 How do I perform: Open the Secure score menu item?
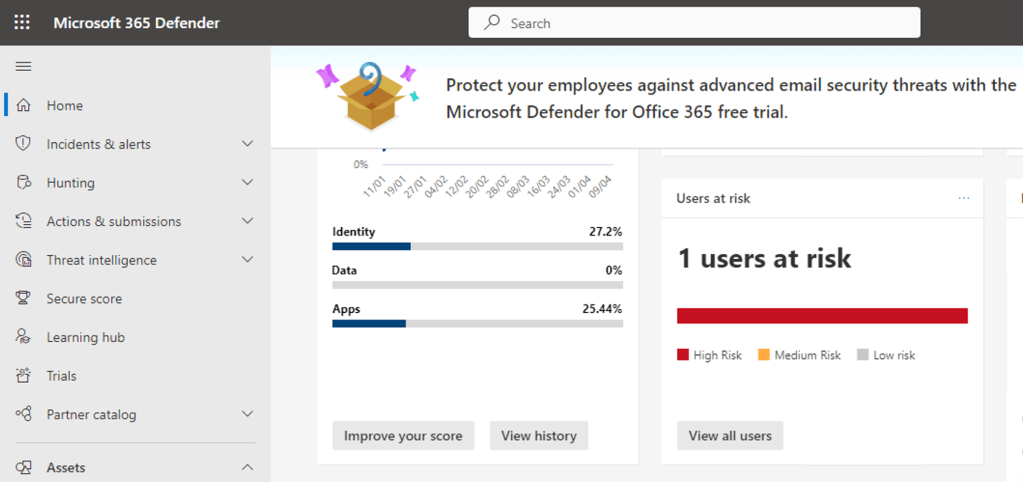coord(83,298)
